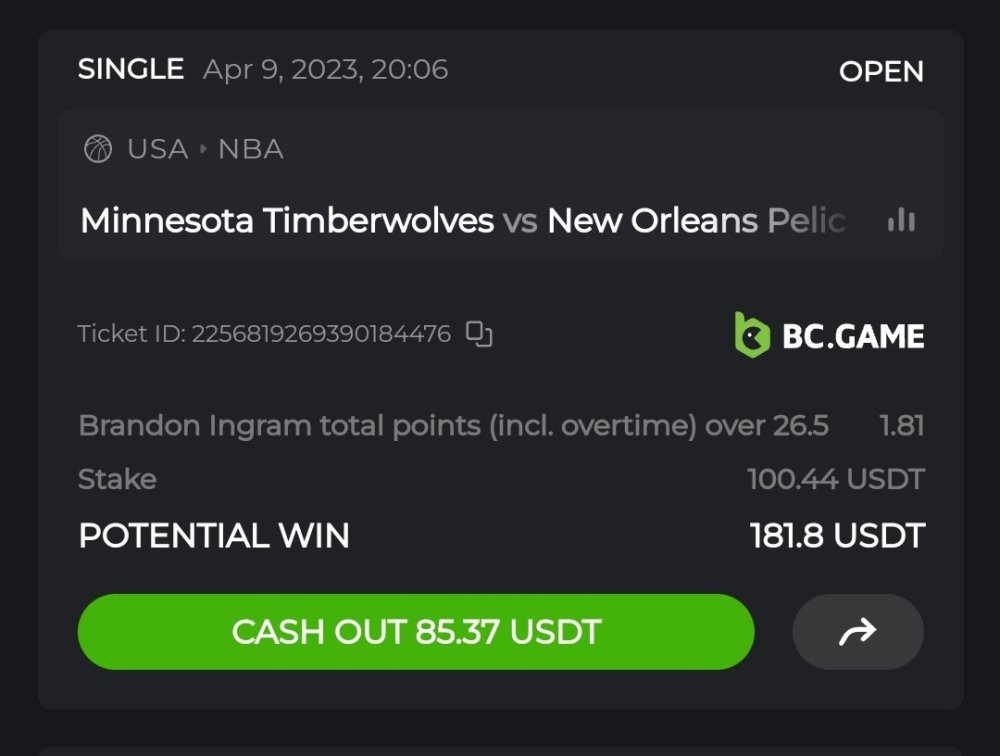This screenshot has width=1000, height=756.
Task: Click the basketball sport icon
Action: coord(98,150)
